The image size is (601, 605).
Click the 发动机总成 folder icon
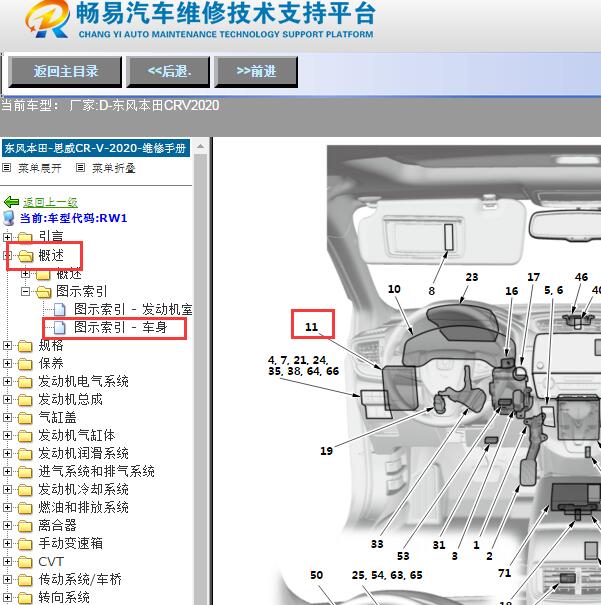click(25, 400)
